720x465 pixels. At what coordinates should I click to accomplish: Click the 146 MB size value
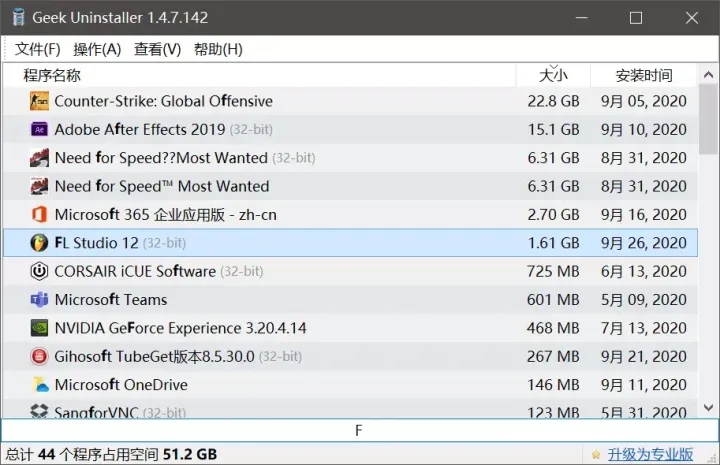[x=553, y=385]
